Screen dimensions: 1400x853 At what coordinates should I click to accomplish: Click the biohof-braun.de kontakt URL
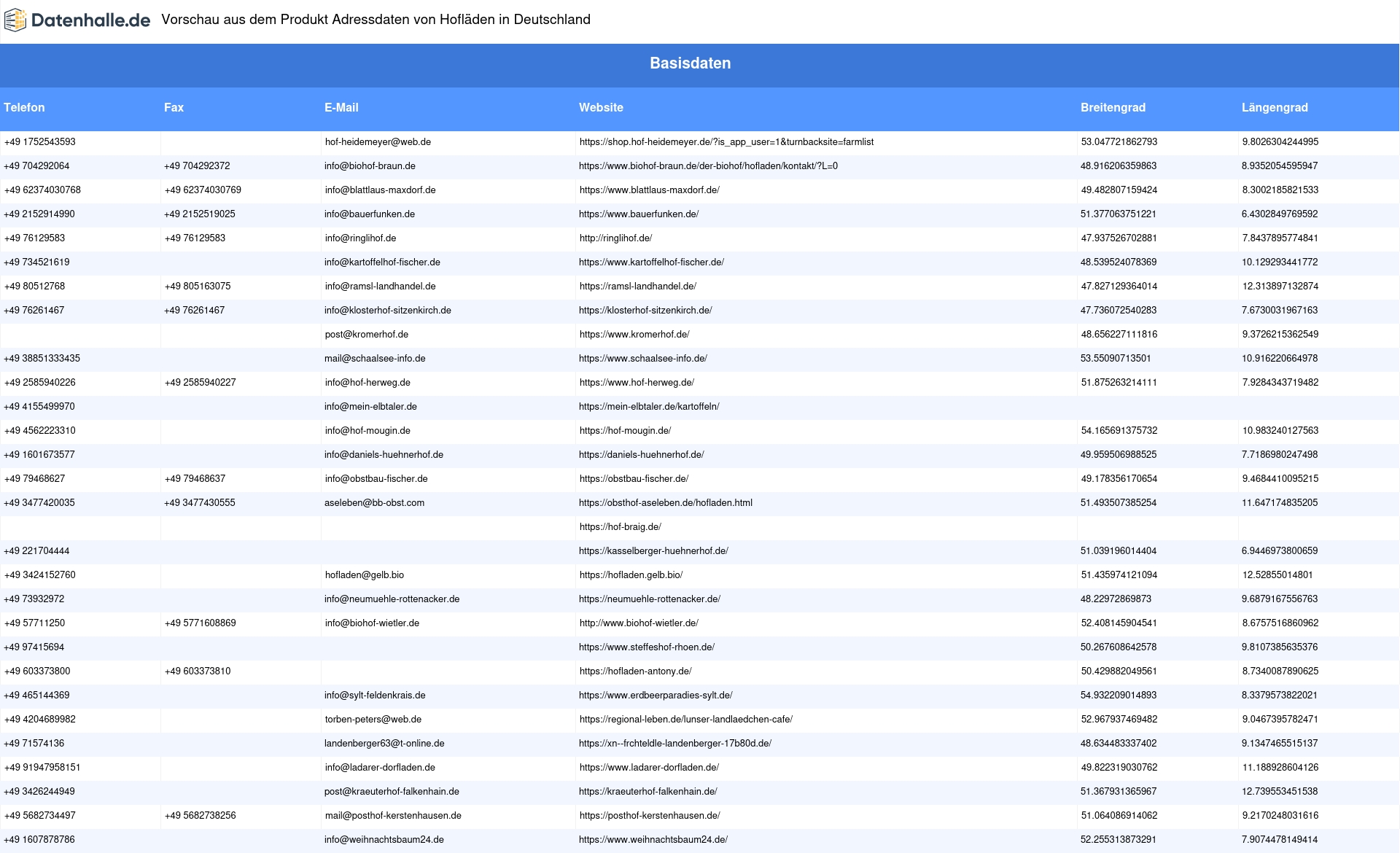(708, 166)
